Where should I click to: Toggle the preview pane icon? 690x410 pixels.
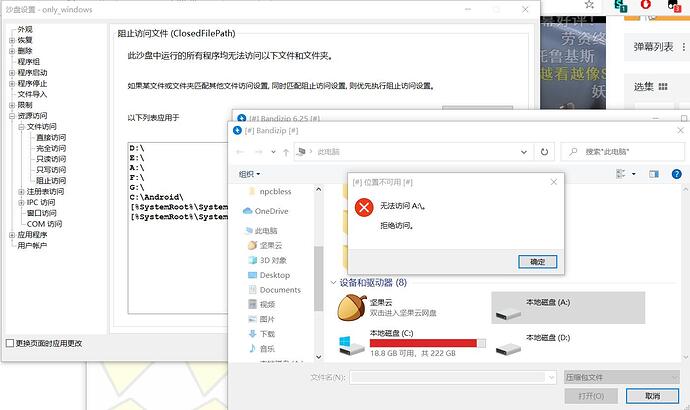654,174
